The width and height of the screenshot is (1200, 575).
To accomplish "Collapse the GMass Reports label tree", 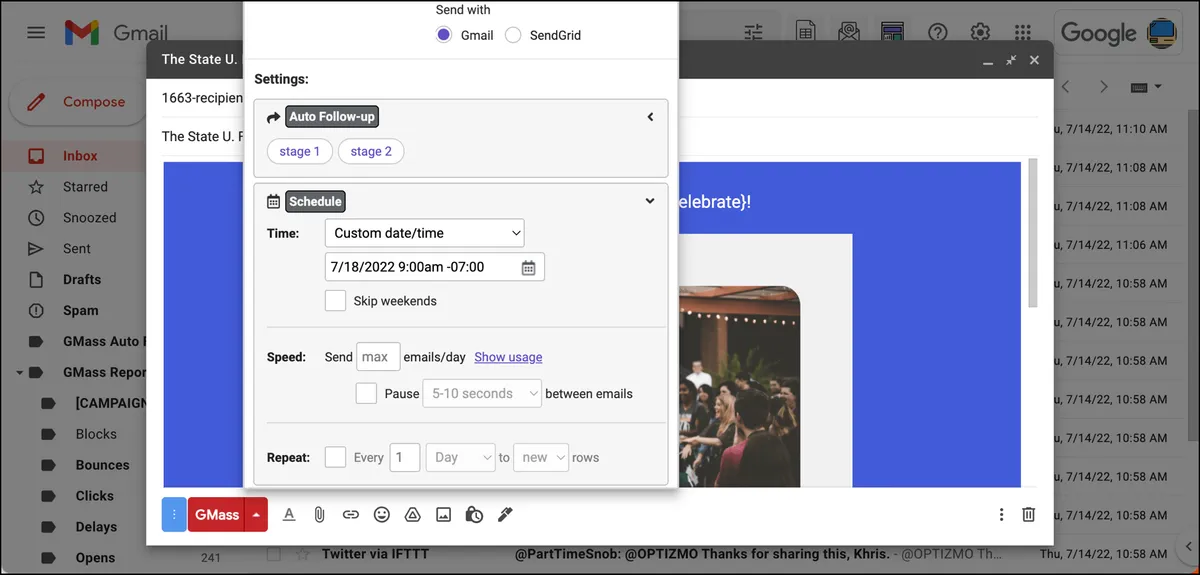I will click(x=20, y=372).
